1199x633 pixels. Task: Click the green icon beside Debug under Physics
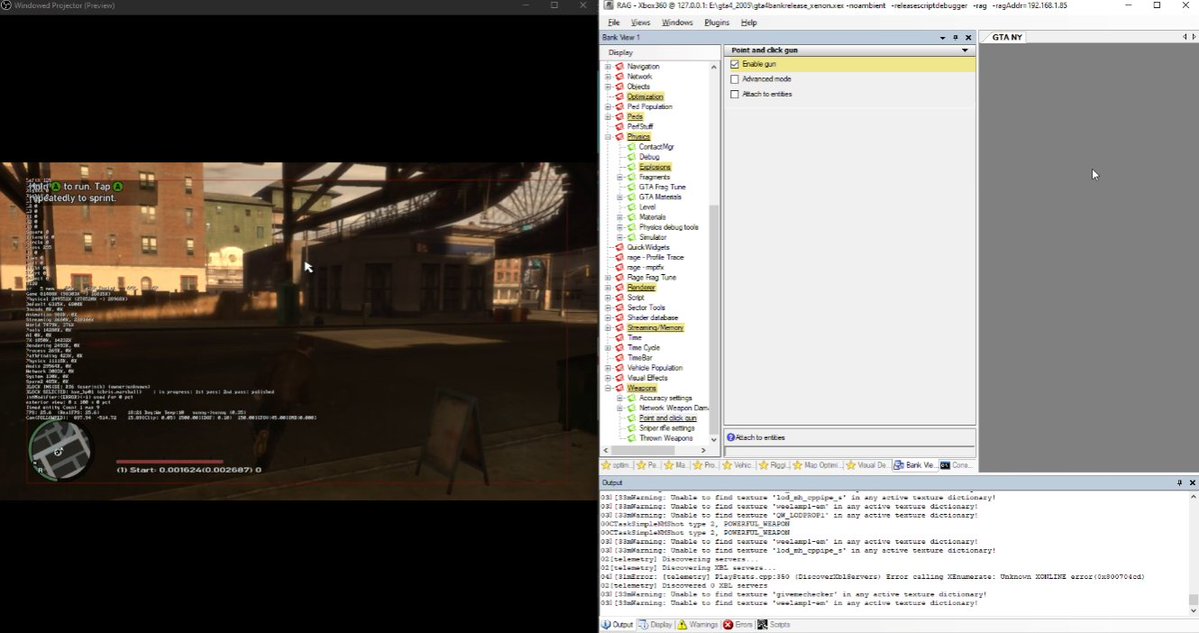coord(632,157)
